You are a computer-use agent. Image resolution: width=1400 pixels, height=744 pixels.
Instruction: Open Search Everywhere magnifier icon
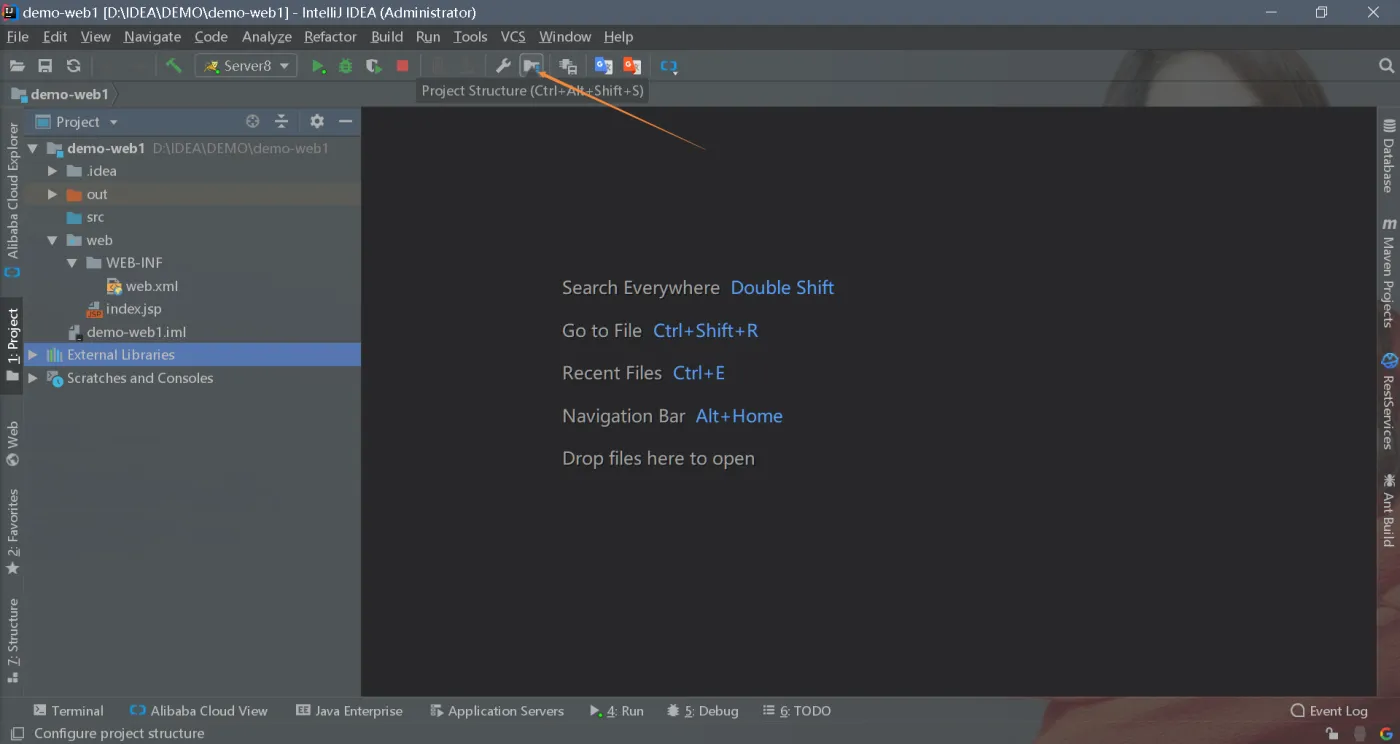click(x=1386, y=66)
